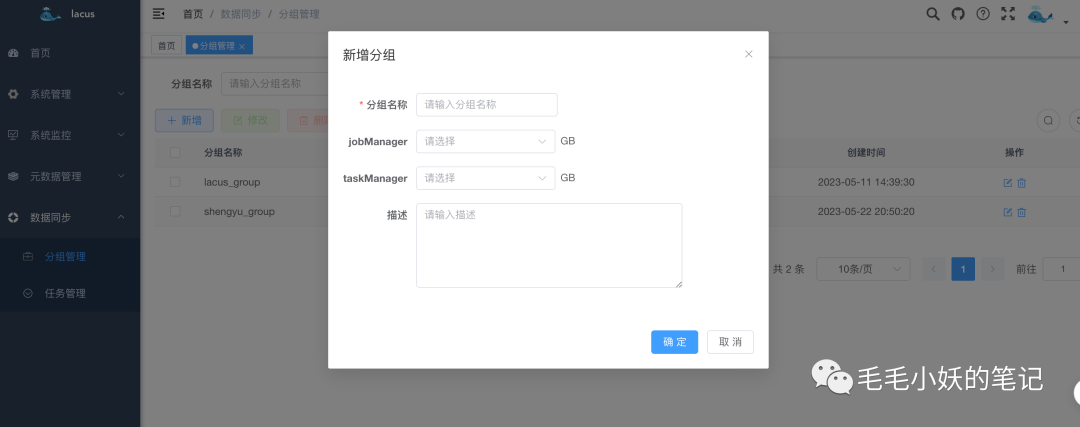
Task: Click the 系统管理 gear icon
Action: coord(13,94)
